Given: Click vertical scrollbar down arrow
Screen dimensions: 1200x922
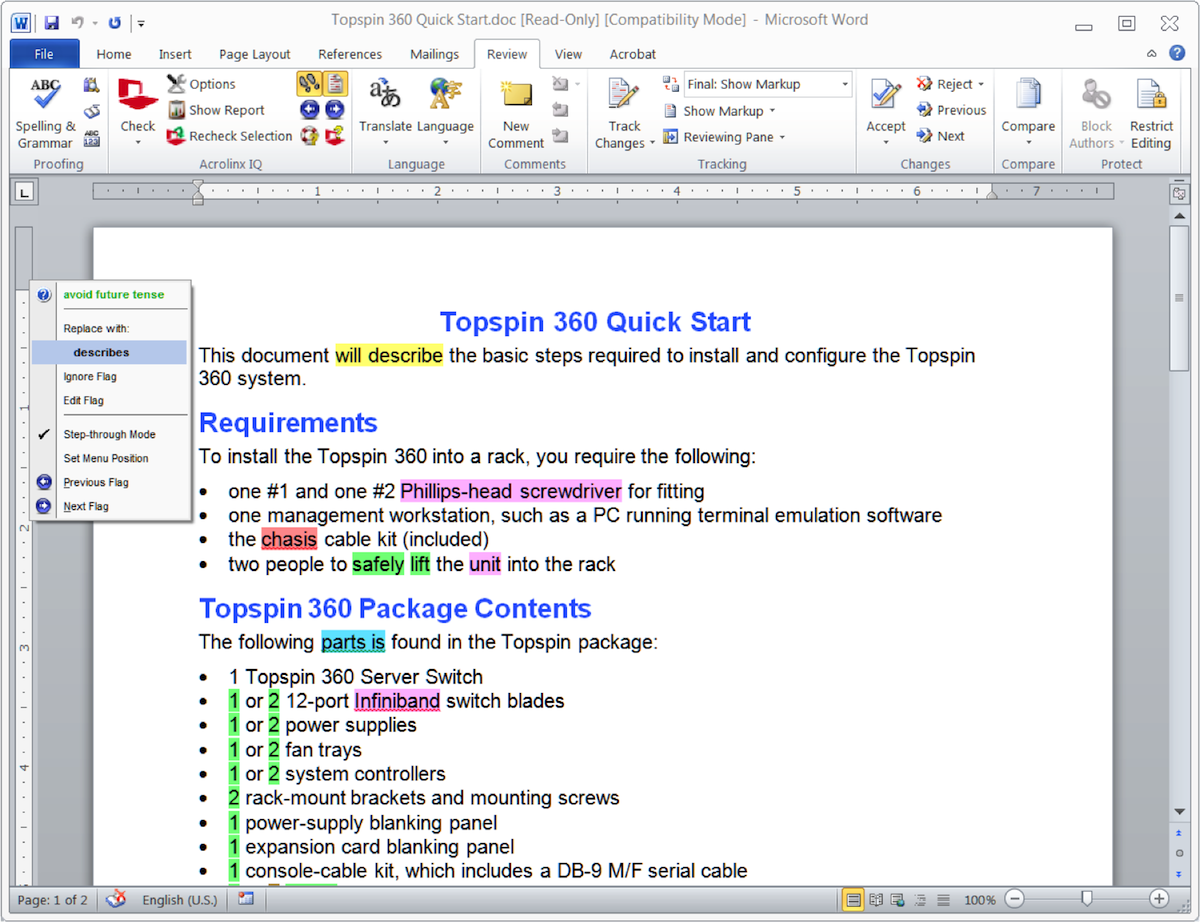Looking at the screenshot, I should [x=1179, y=812].
